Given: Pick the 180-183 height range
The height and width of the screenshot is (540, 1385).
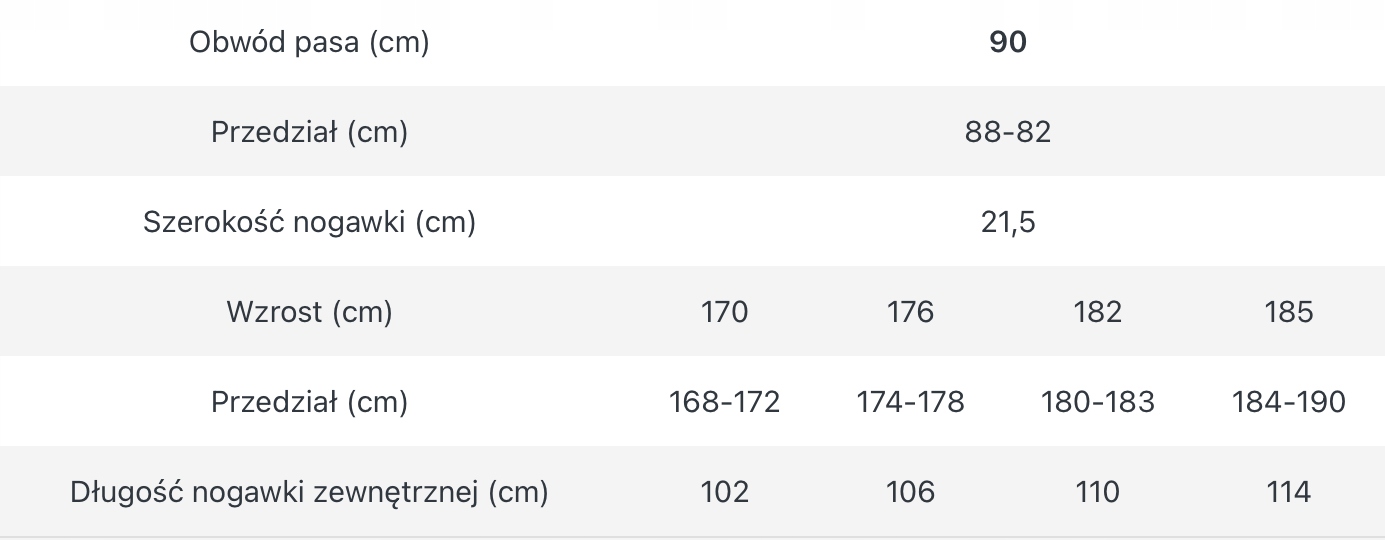Looking at the screenshot, I should tap(1097, 402).
